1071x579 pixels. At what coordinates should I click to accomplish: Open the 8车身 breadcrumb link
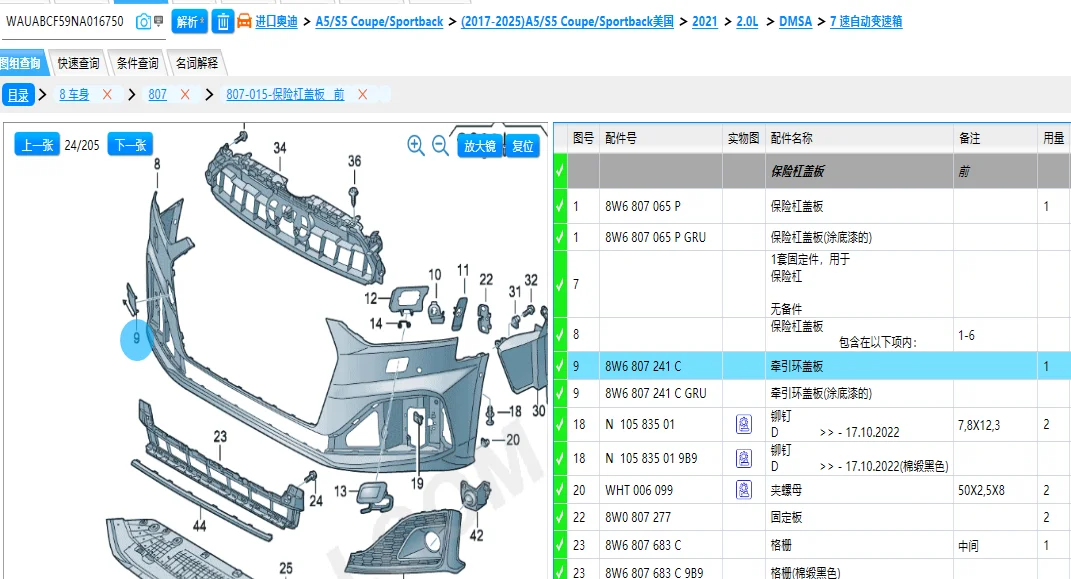tap(74, 94)
